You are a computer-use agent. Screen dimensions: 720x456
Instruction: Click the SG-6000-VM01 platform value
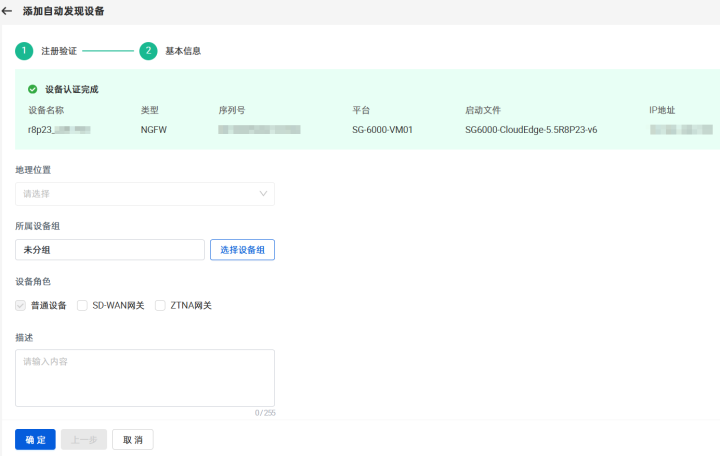382,130
